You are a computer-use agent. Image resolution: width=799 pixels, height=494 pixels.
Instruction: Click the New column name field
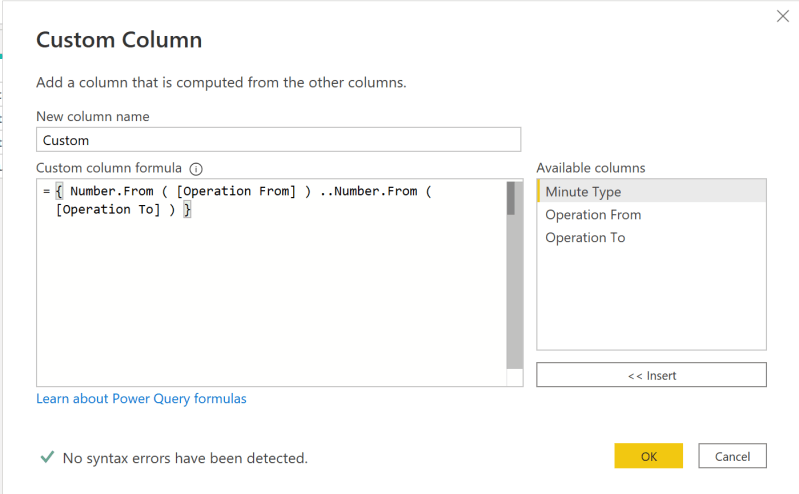point(278,140)
